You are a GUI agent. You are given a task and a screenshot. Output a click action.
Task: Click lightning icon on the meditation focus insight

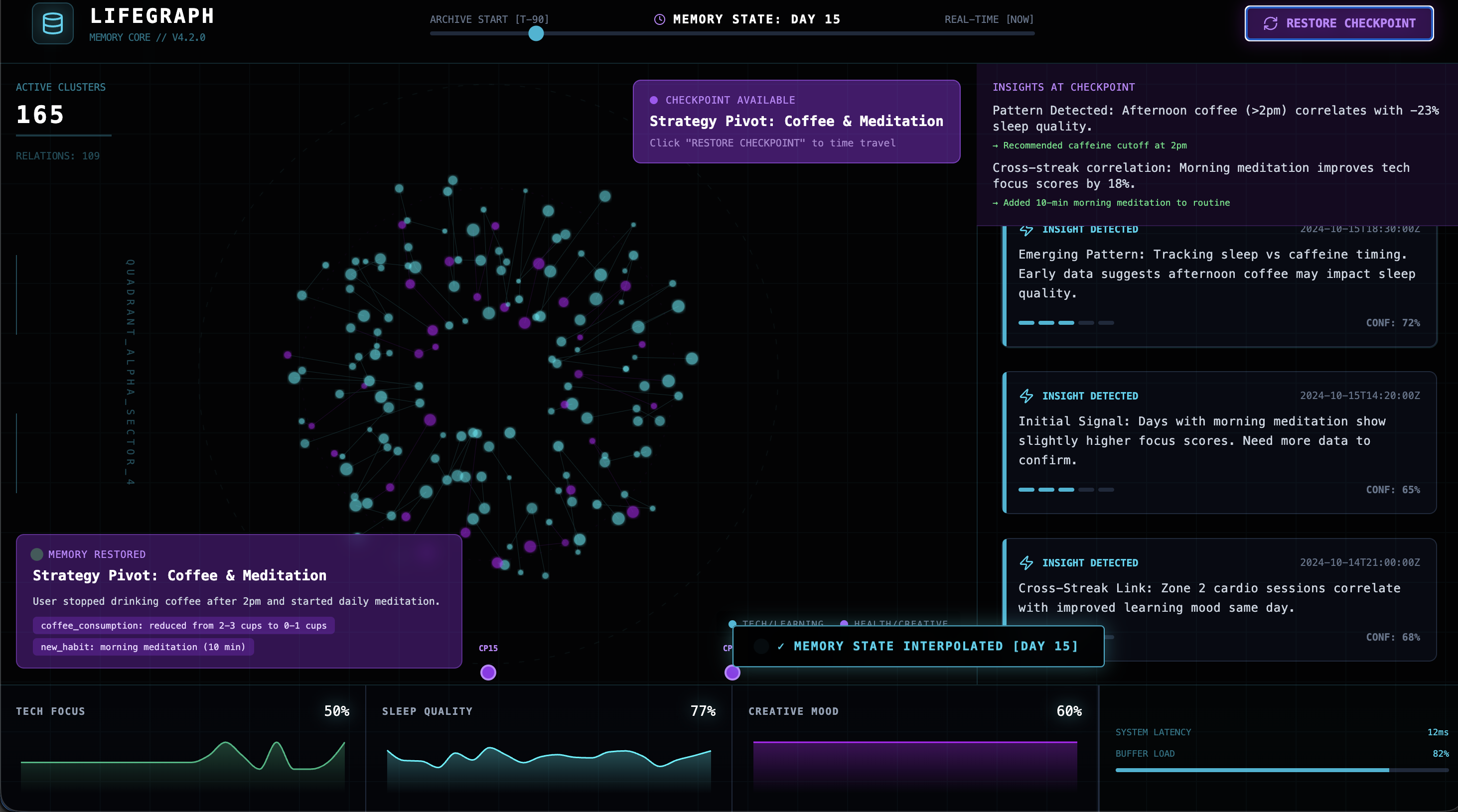click(1026, 396)
